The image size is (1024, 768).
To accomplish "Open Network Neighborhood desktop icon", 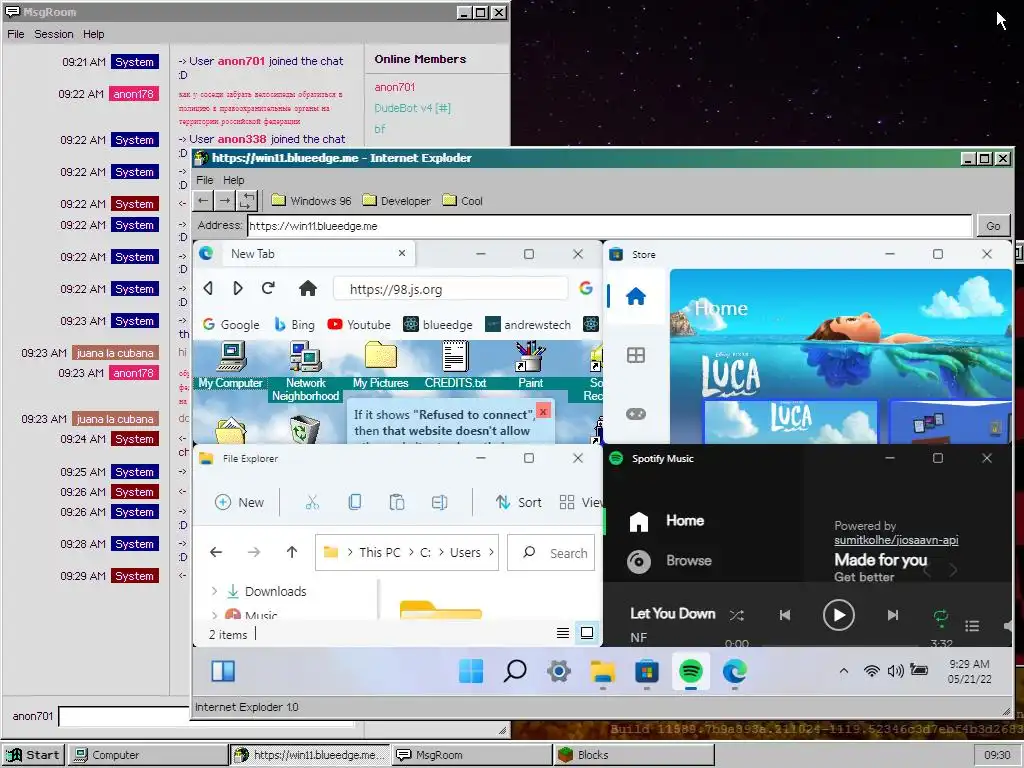I will pos(306,371).
